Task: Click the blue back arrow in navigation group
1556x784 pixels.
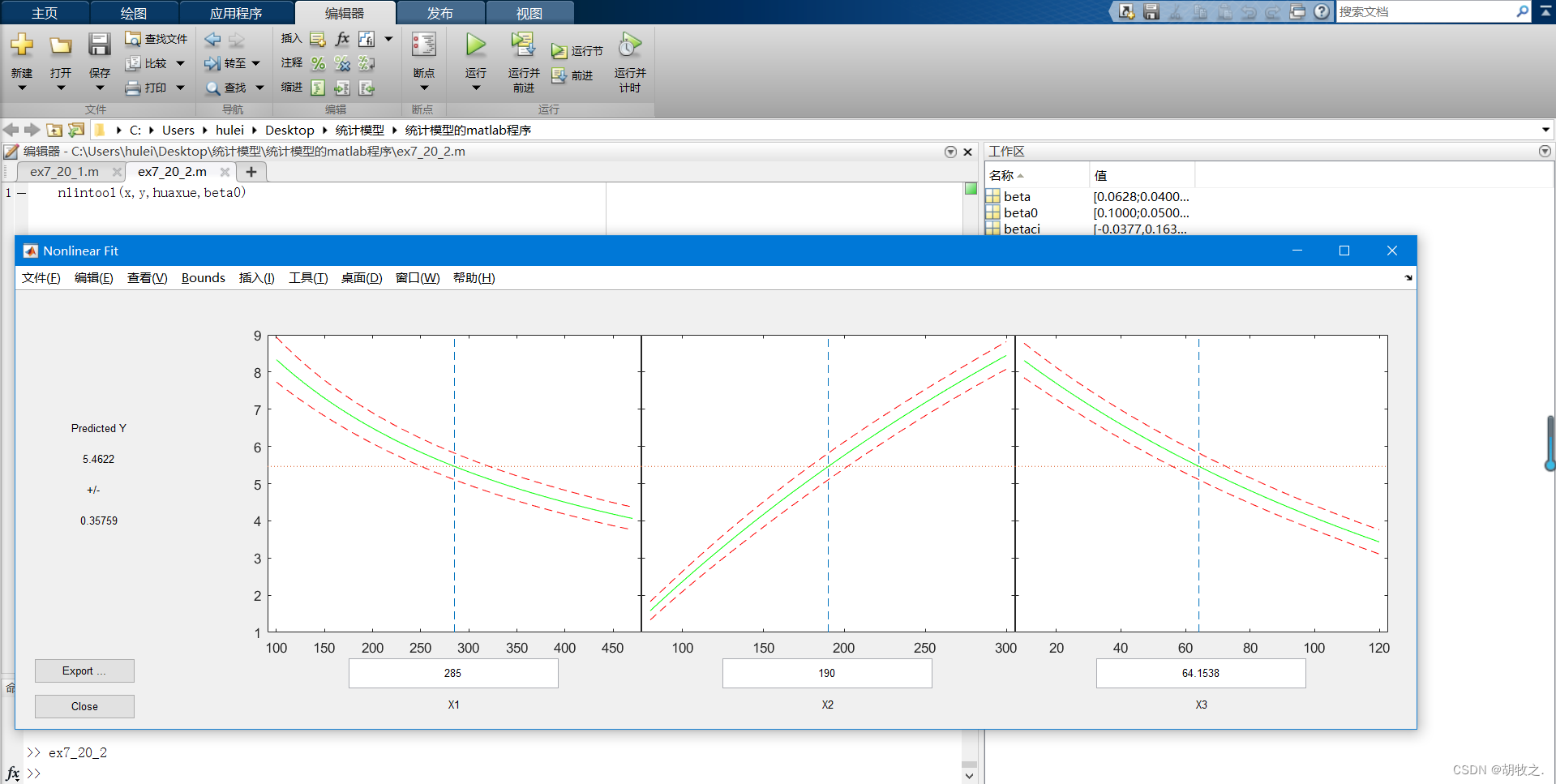Action: pos(212,39)
